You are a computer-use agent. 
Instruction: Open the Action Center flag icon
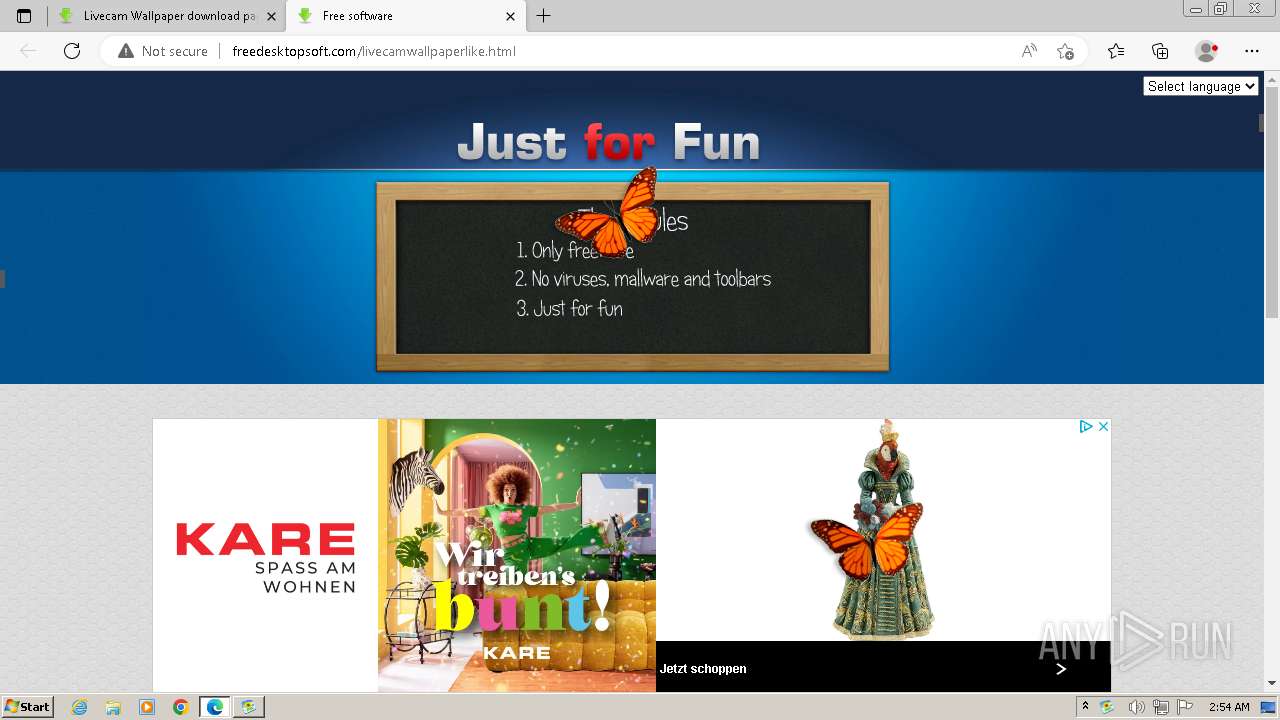point(1186,707)
